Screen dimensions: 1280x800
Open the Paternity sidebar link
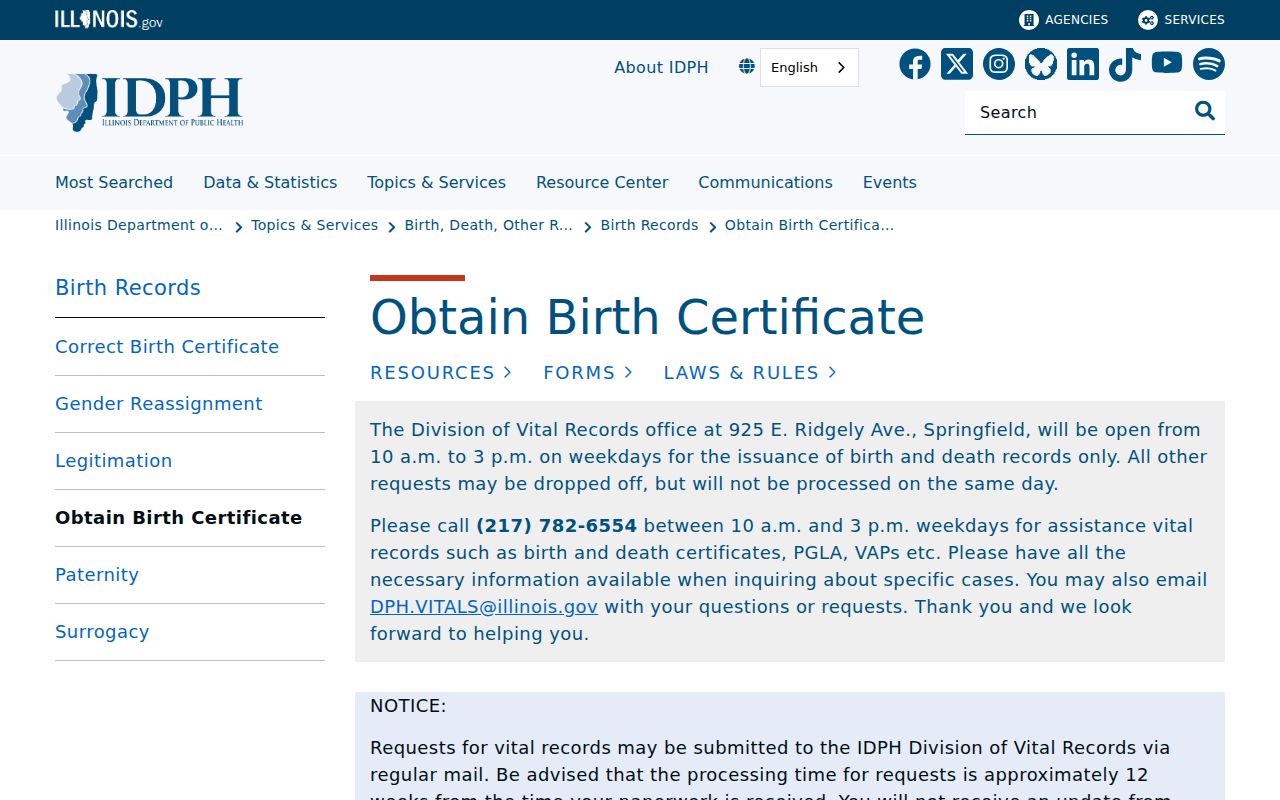(x=97, y=575)
